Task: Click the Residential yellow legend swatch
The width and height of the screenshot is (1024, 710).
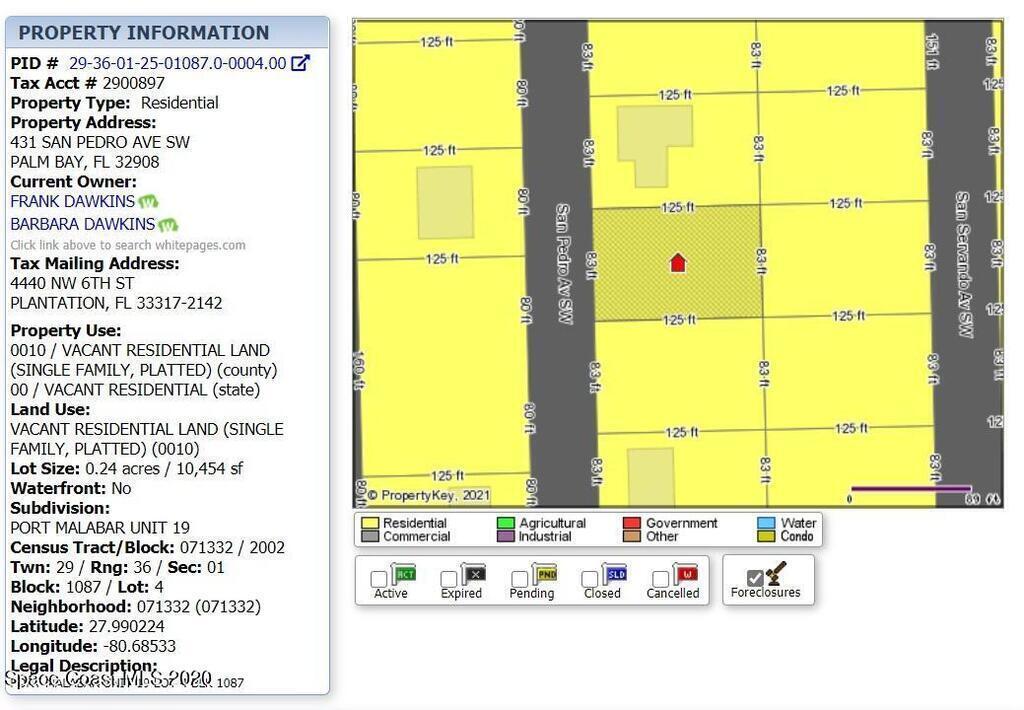Action: [x=370, y=523]
